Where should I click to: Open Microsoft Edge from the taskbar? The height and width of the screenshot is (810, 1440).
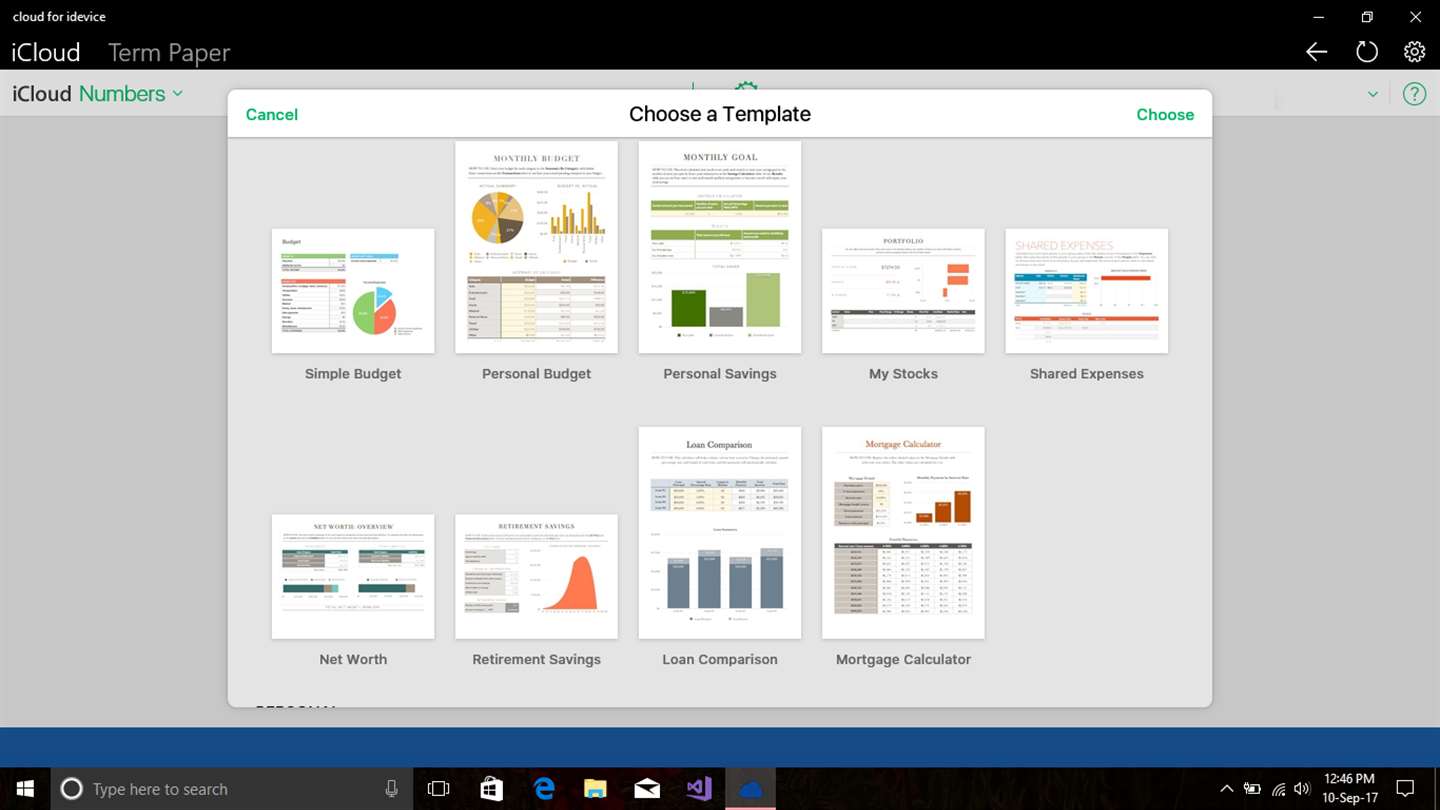coord(543,789)
